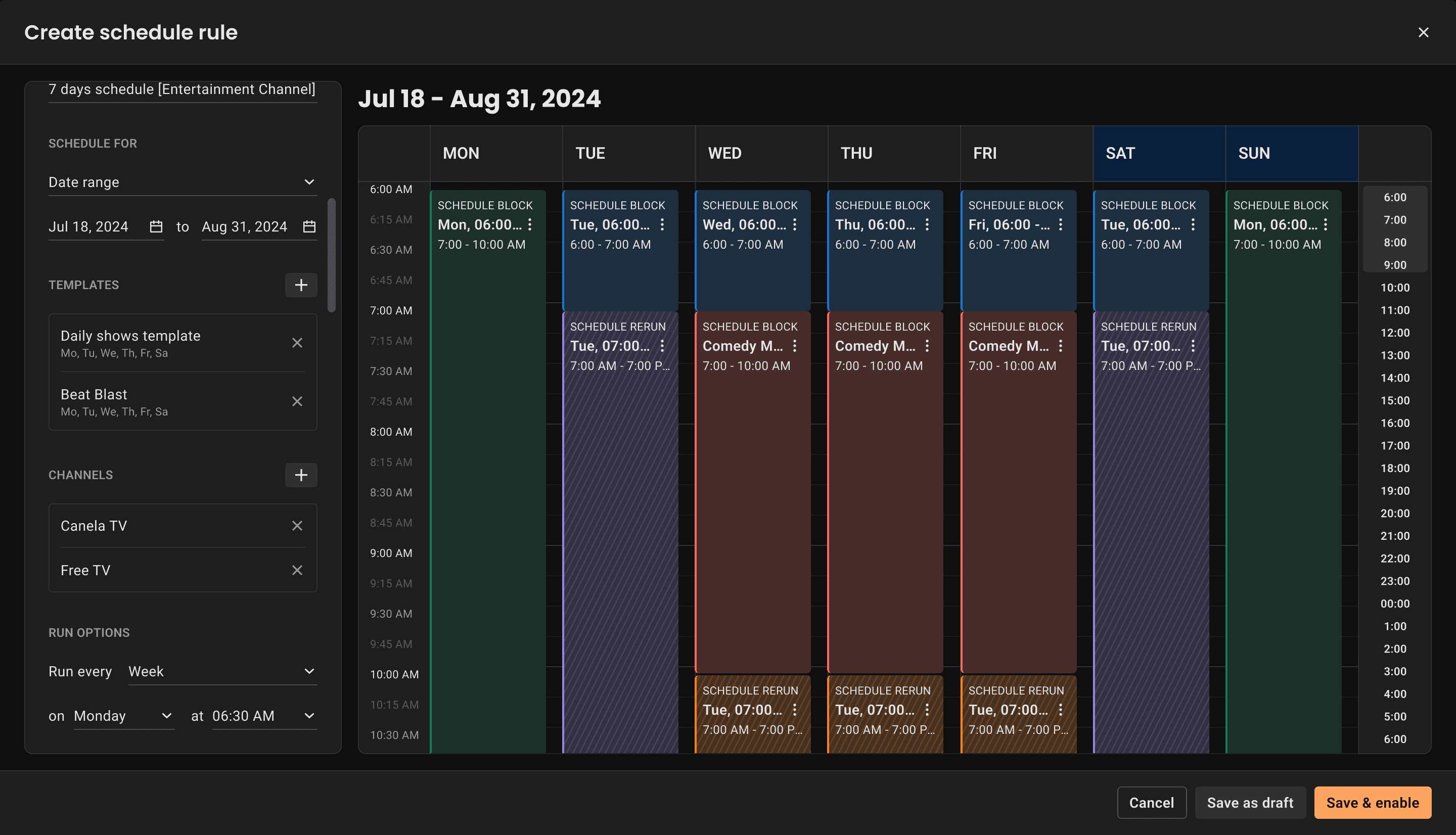This screenshot has height=835, width=1456.
Task: Open options for Saturday schedule rerun block
Action: [x=1193, y=346]
